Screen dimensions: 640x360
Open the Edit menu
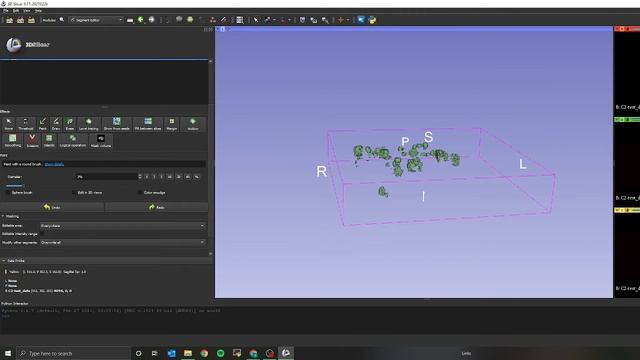(16, 11)
